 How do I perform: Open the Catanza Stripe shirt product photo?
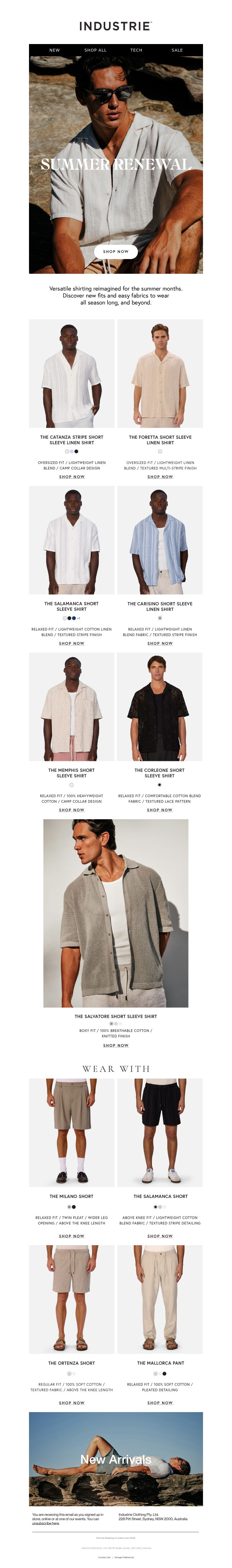(x=72, y=373)
